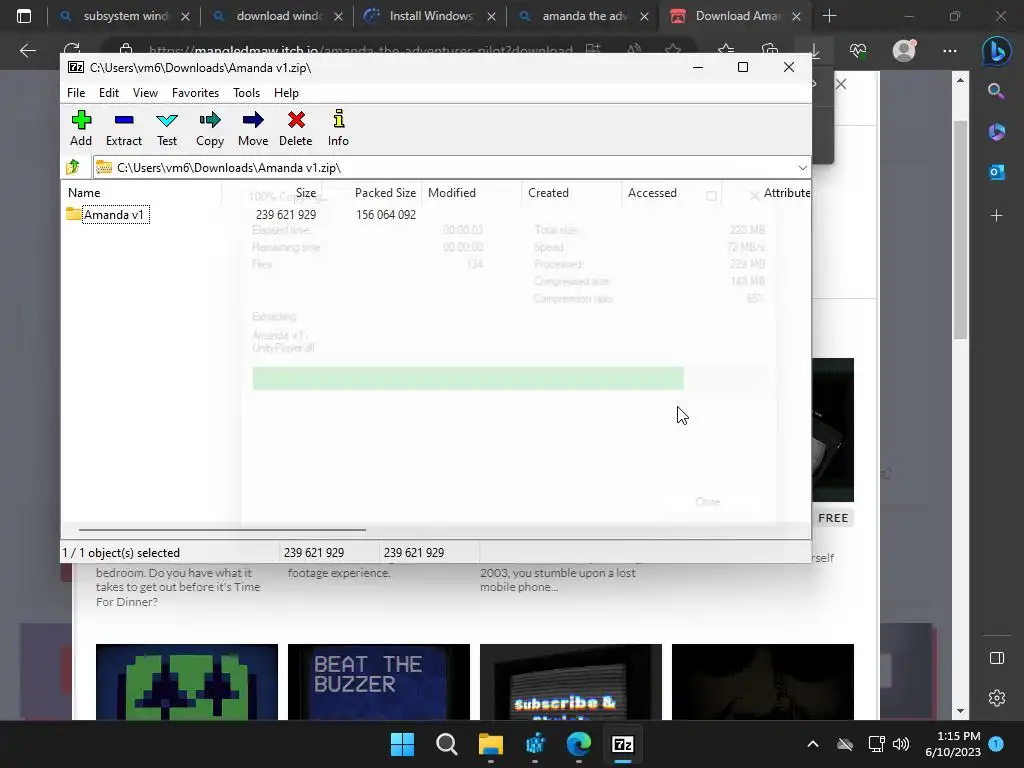Show hidden system tray icons

pos(813,744)
